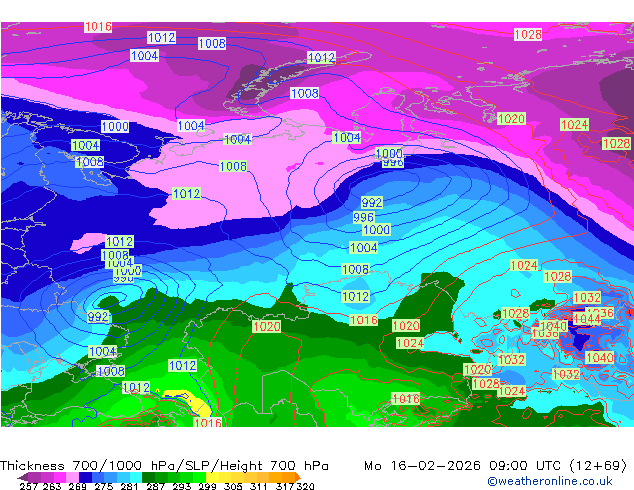634x490 pixels.
Task: Pick the bright magenta legend swatch
Action: tap(60, 477)
